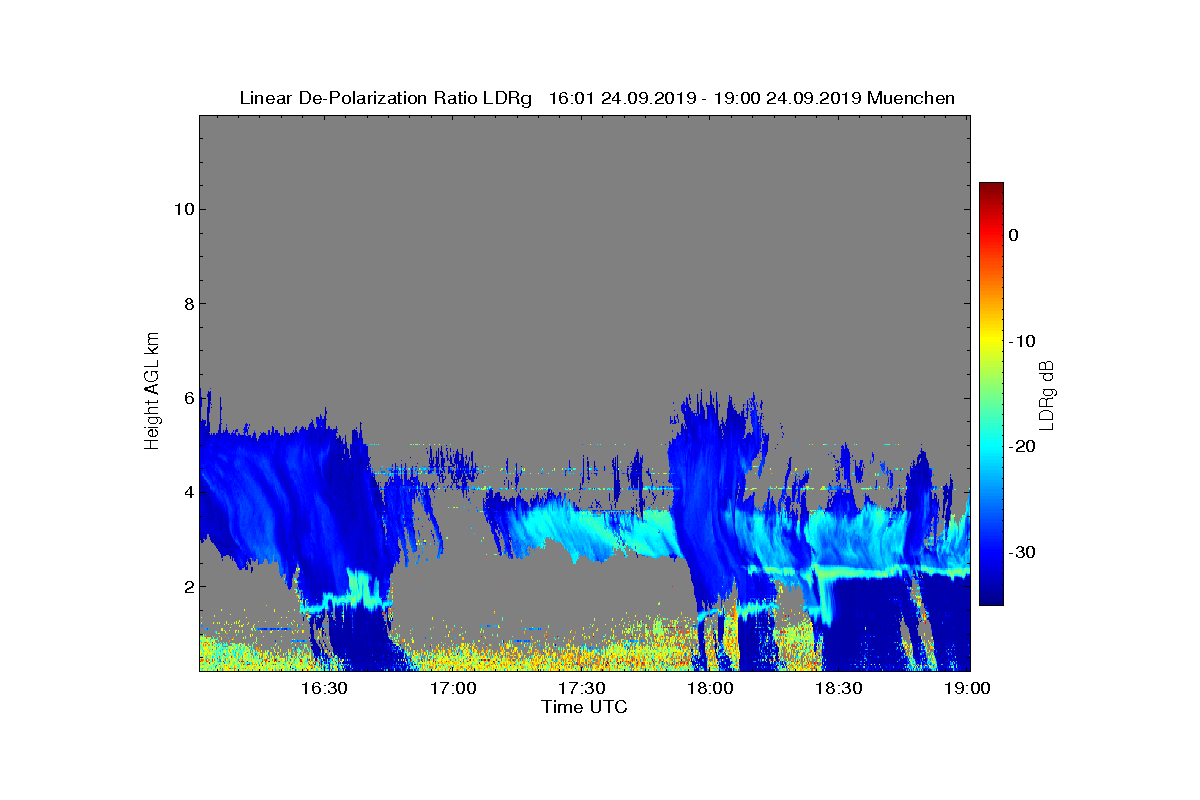The image size is (1200, 800).
Task: Click the 18:30 time tick label
Action: [x=839, y=688]
